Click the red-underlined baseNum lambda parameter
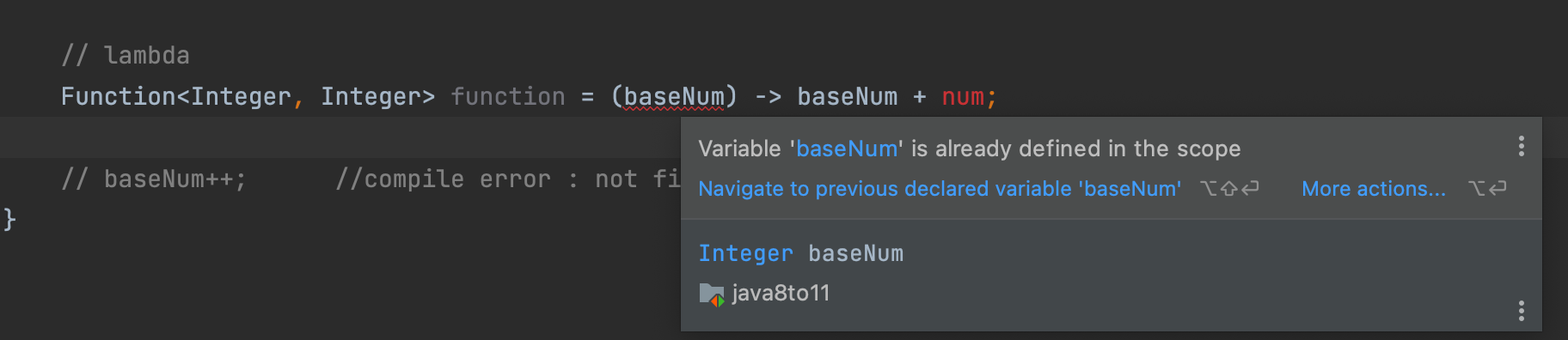Screen dimensions: 1568x340 tap(674, 97)
